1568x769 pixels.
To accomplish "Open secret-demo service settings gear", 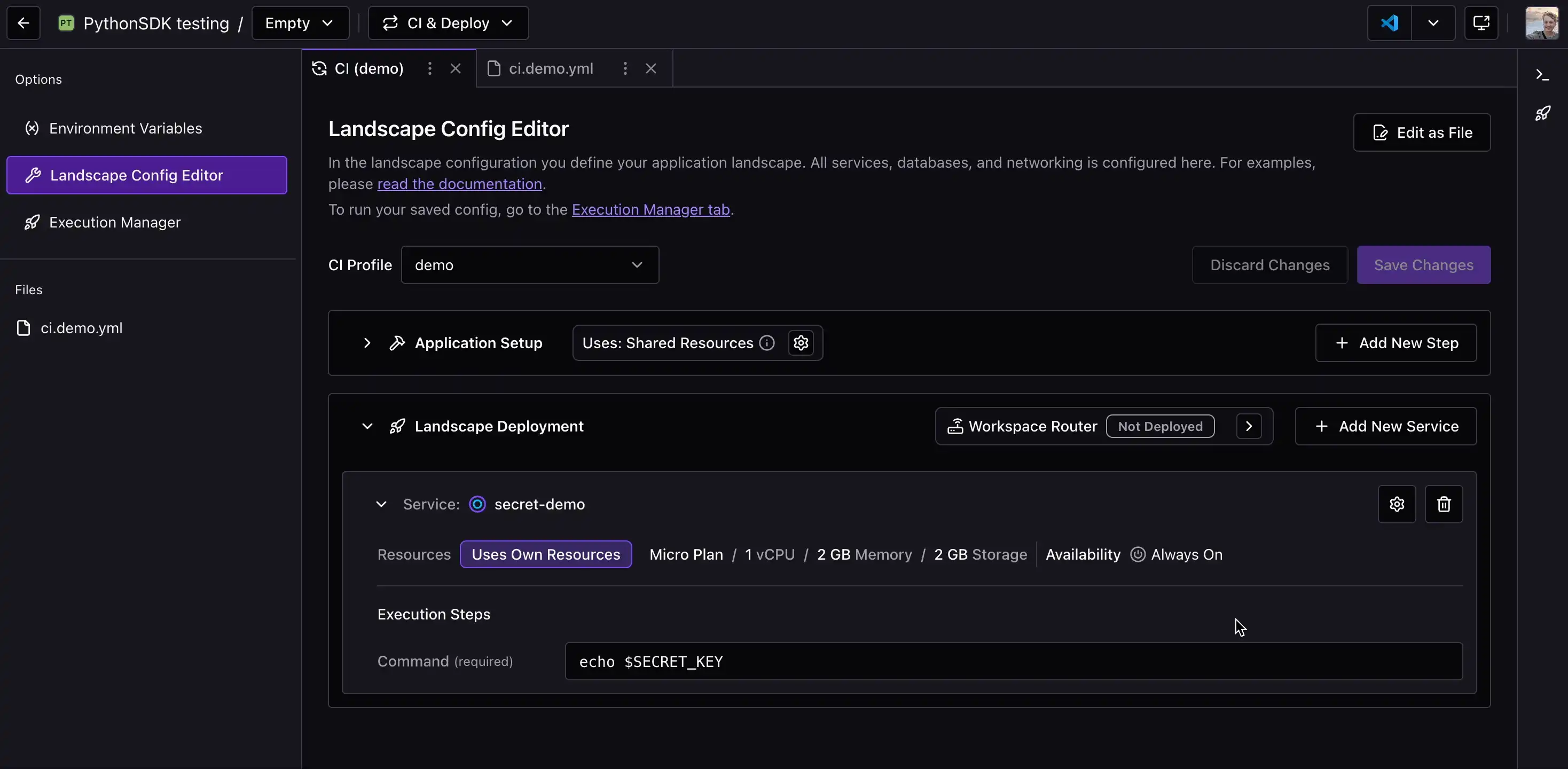I will (x=1397, y=504).
